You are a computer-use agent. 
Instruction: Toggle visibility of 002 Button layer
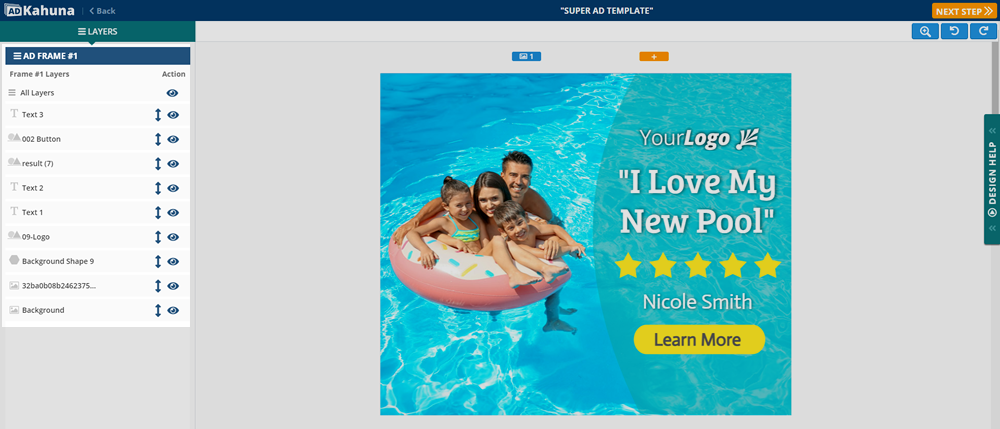click(x=173, y=140)
